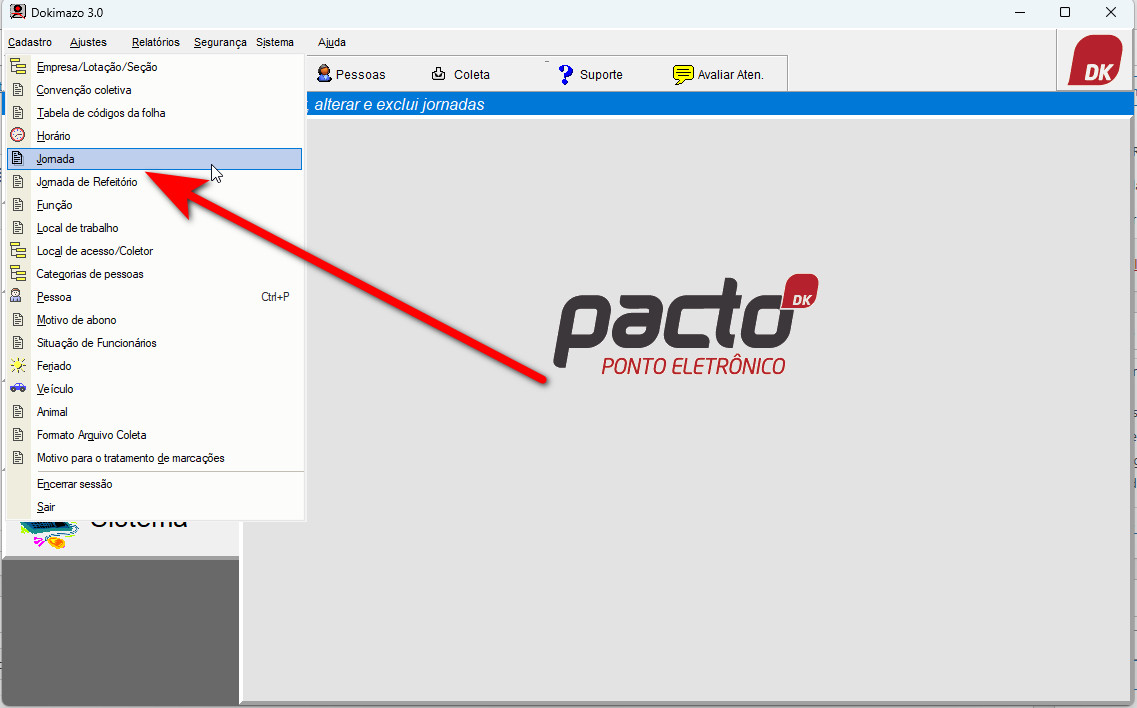1137x708 pixels.
Task: Expand the Ajuda menu
Action: (331, 42)
